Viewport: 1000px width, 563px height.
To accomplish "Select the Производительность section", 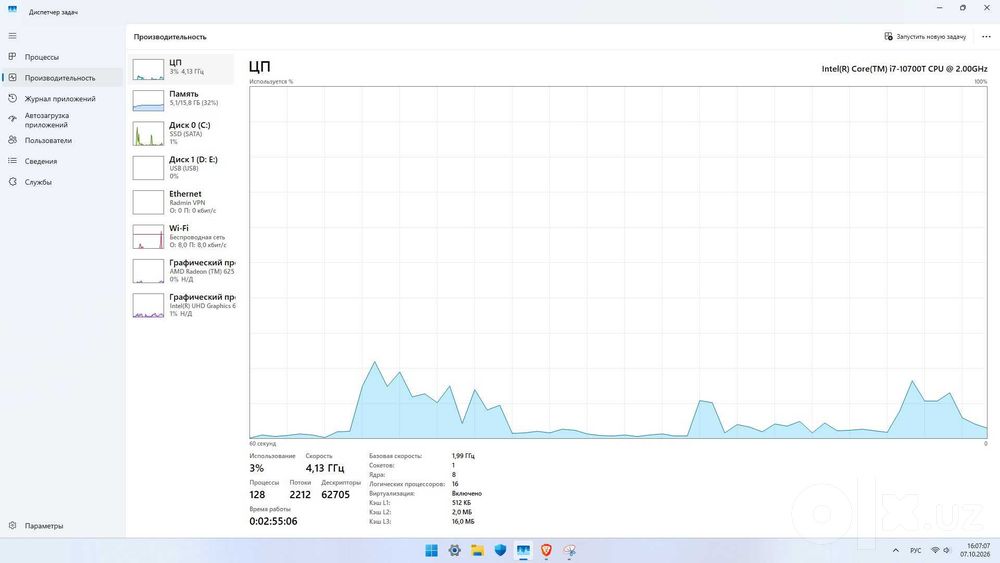I will coord(62,78).
